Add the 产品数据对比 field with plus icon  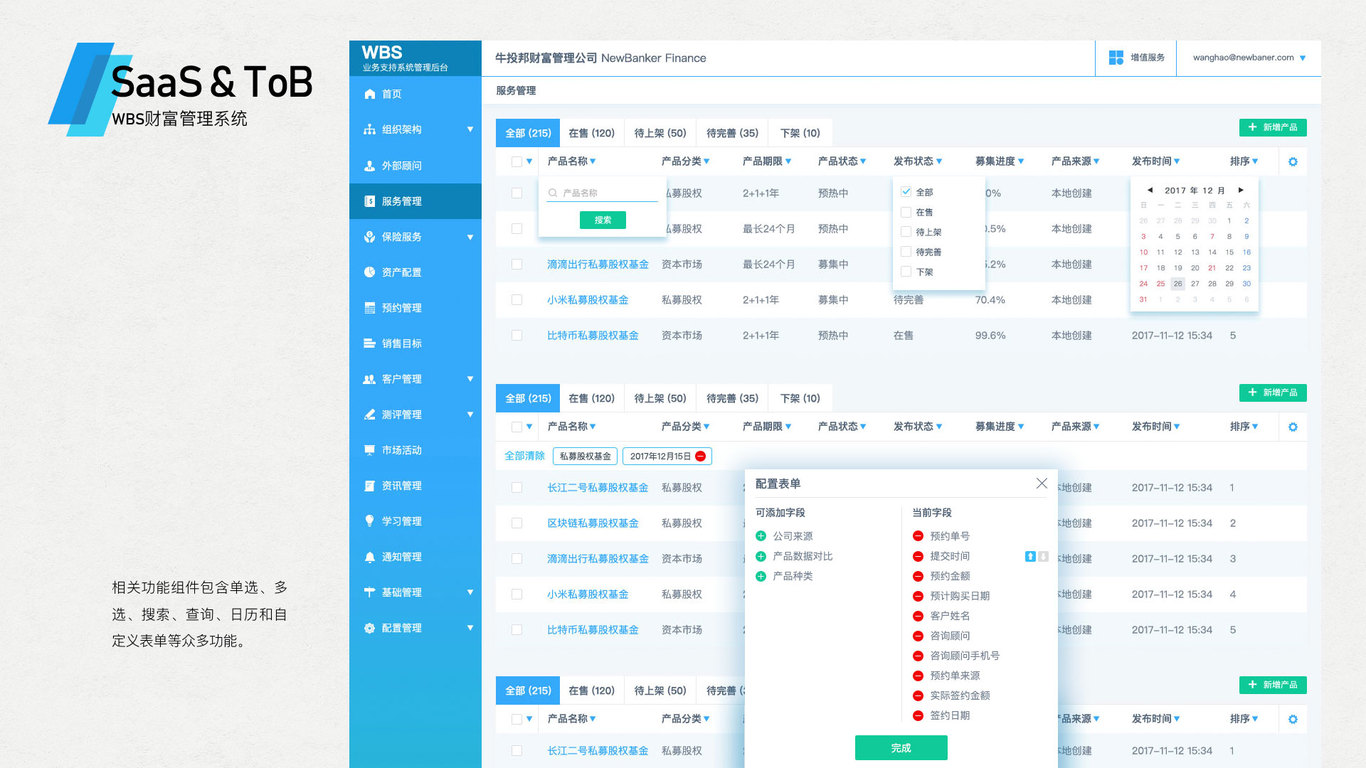pos(761,556)
